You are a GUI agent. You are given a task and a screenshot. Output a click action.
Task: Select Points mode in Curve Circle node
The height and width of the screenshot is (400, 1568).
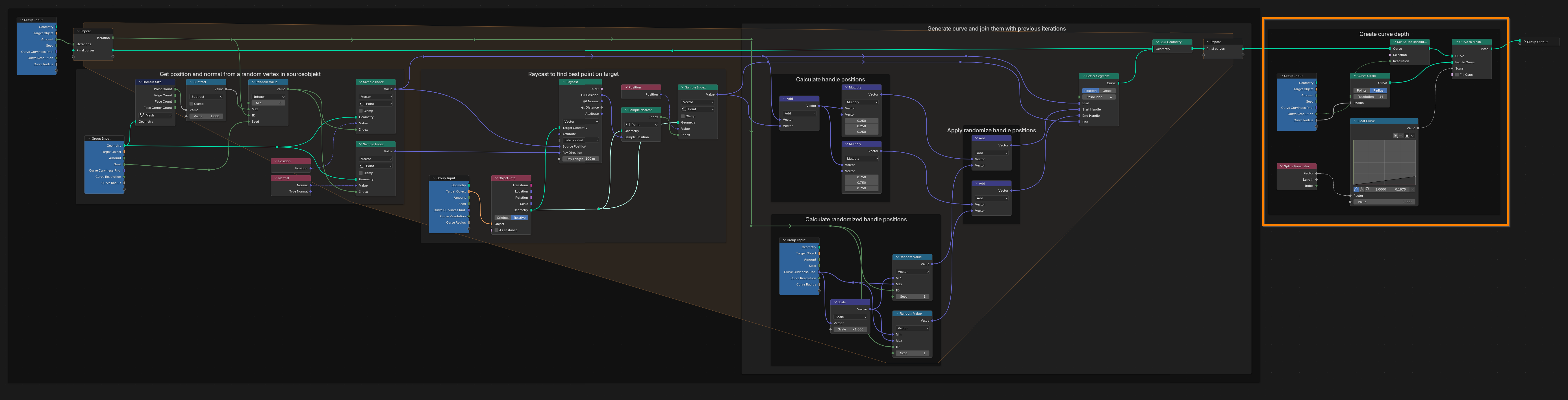1362,90
